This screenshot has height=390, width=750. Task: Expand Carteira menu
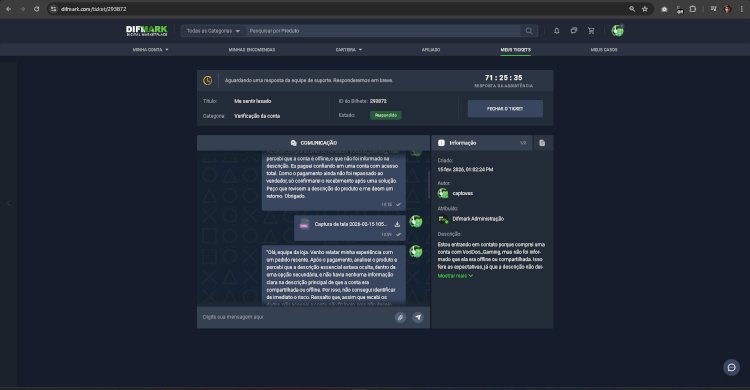[349, 50]
